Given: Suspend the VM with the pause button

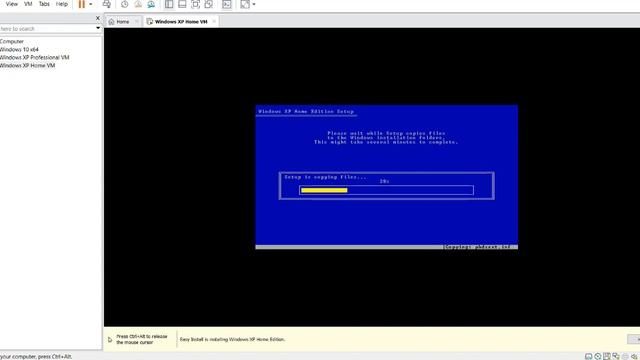Looking at the screenshot, I should click(x=82, y=4).
